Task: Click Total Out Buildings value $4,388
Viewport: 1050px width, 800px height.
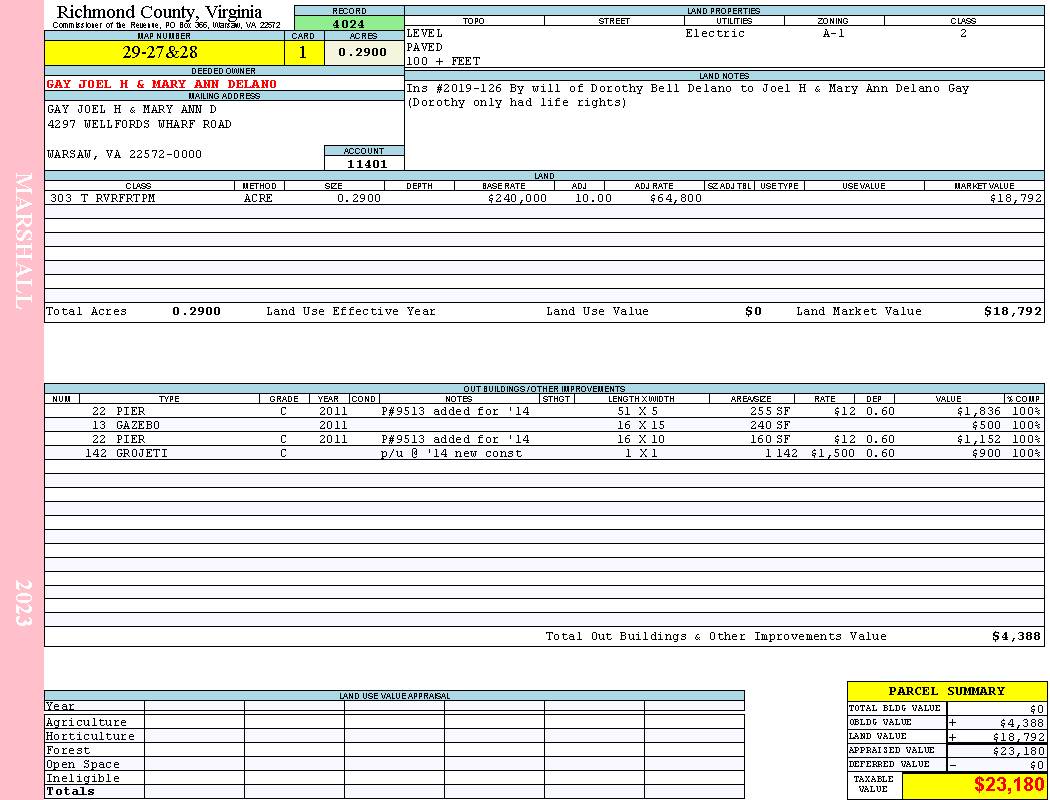Action: 1017,637
